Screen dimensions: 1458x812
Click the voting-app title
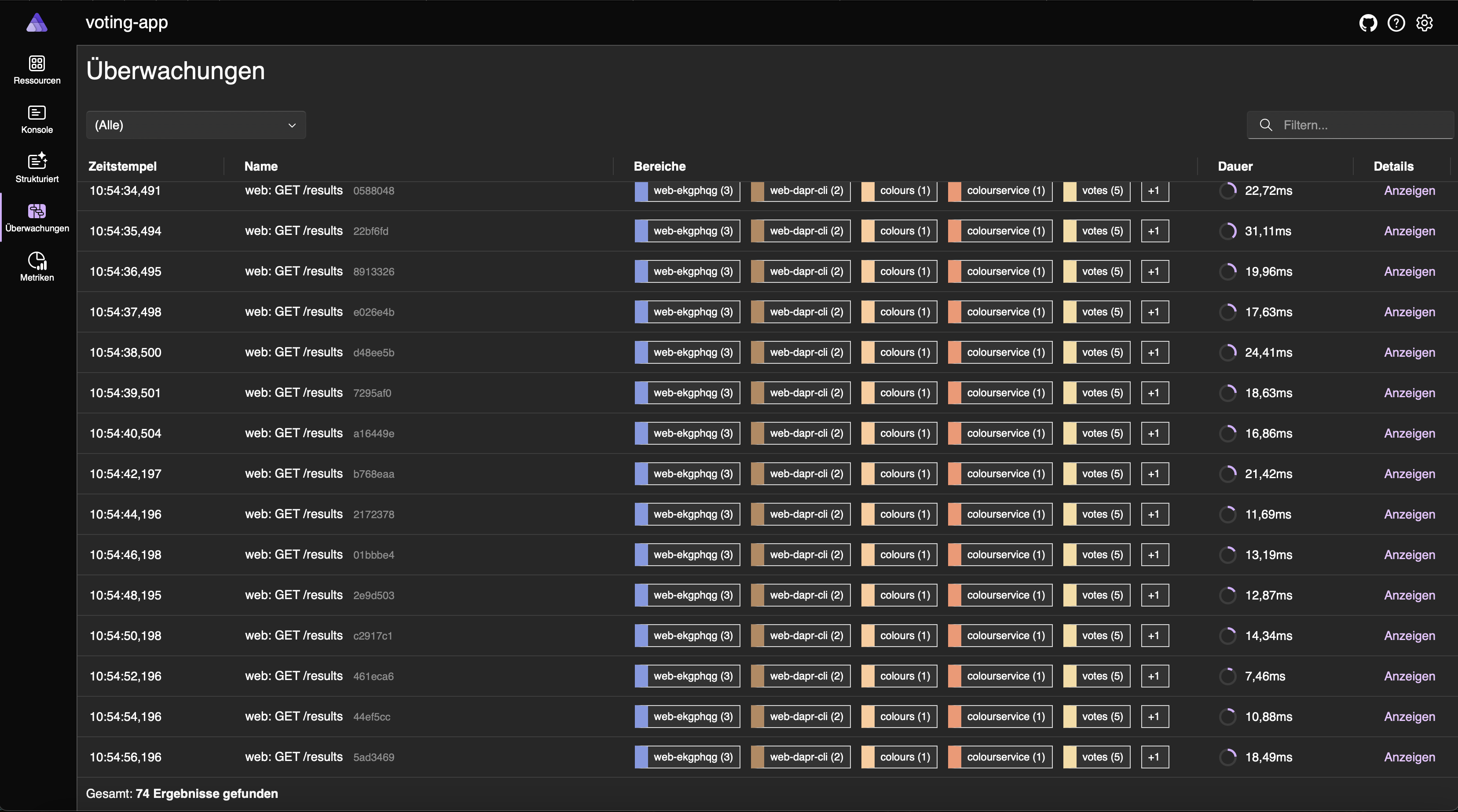click(x=127, y=22)
